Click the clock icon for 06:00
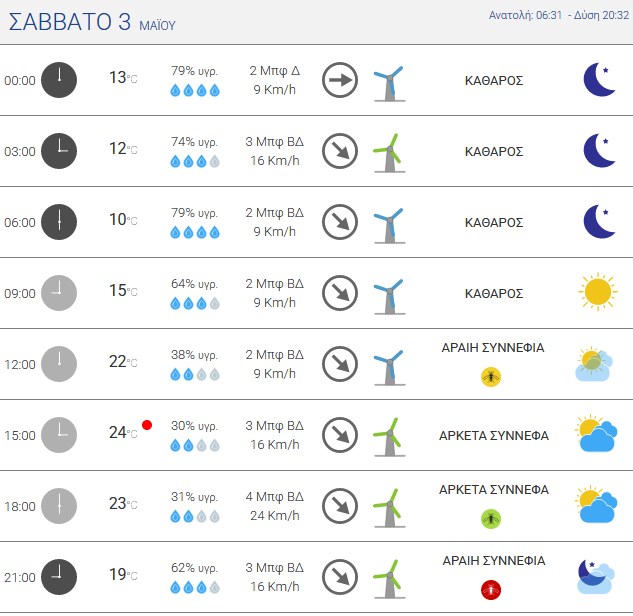Viewport: 633px width, 616px height. click(x=59, y=222)
